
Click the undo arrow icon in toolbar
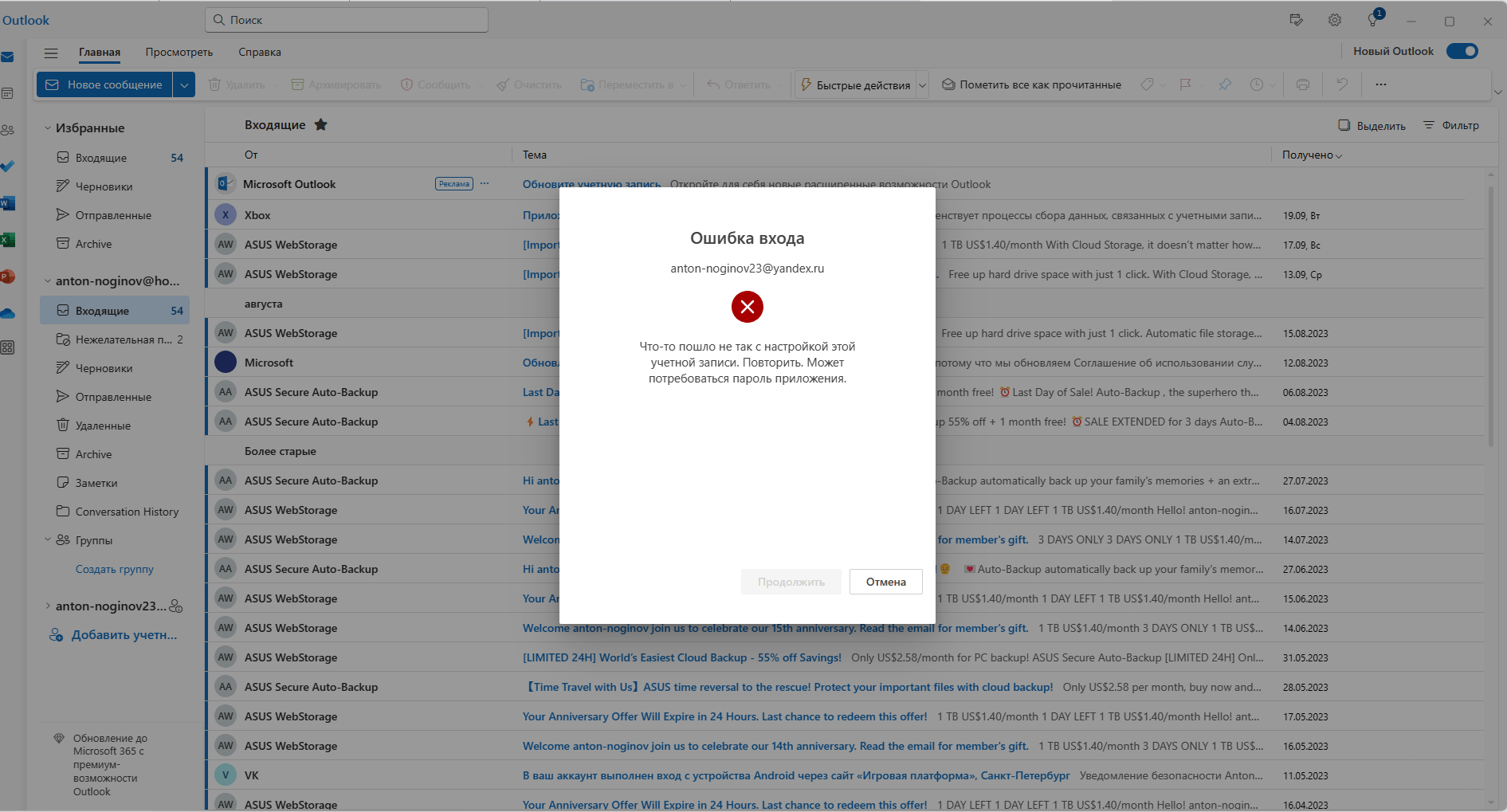[x=1342, y=84]
